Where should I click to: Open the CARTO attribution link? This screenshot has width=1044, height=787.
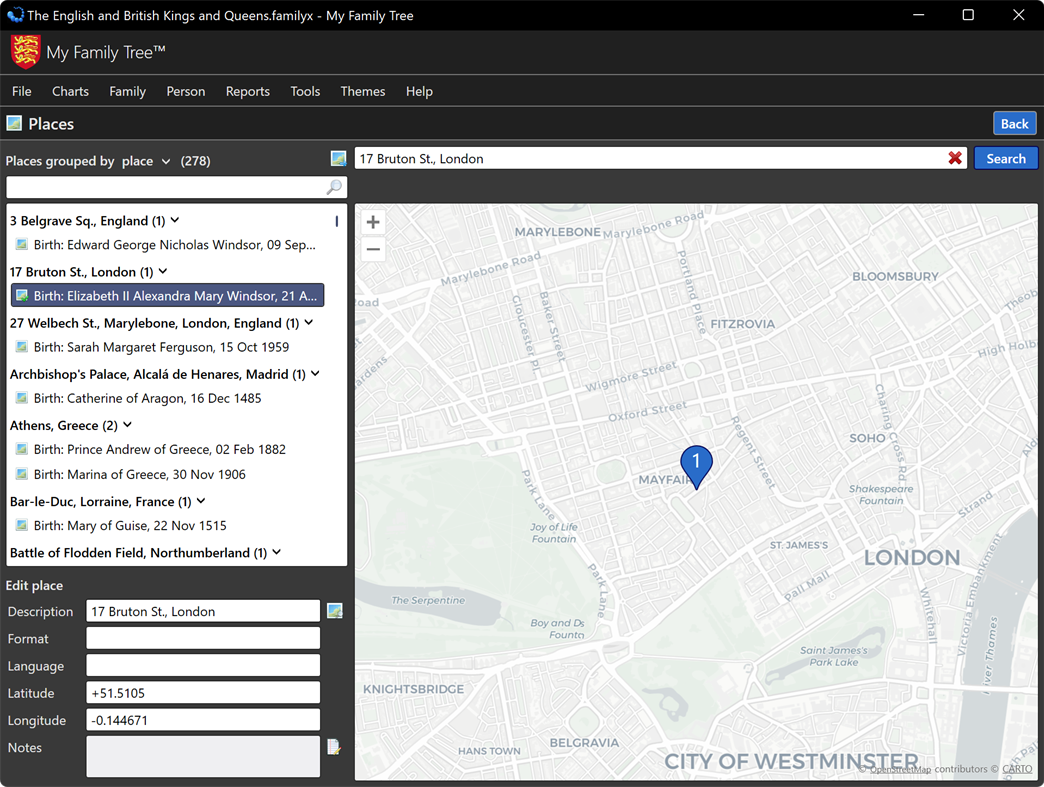pos(1017,769)
